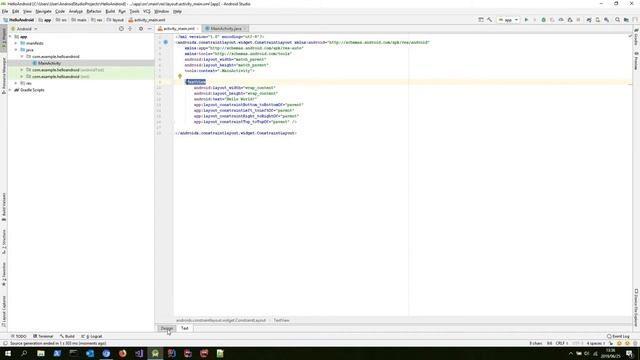The height and width of the screenshot is (360, 640).
Task: Open SDK Manager toolbar icon
Action: 607,20
